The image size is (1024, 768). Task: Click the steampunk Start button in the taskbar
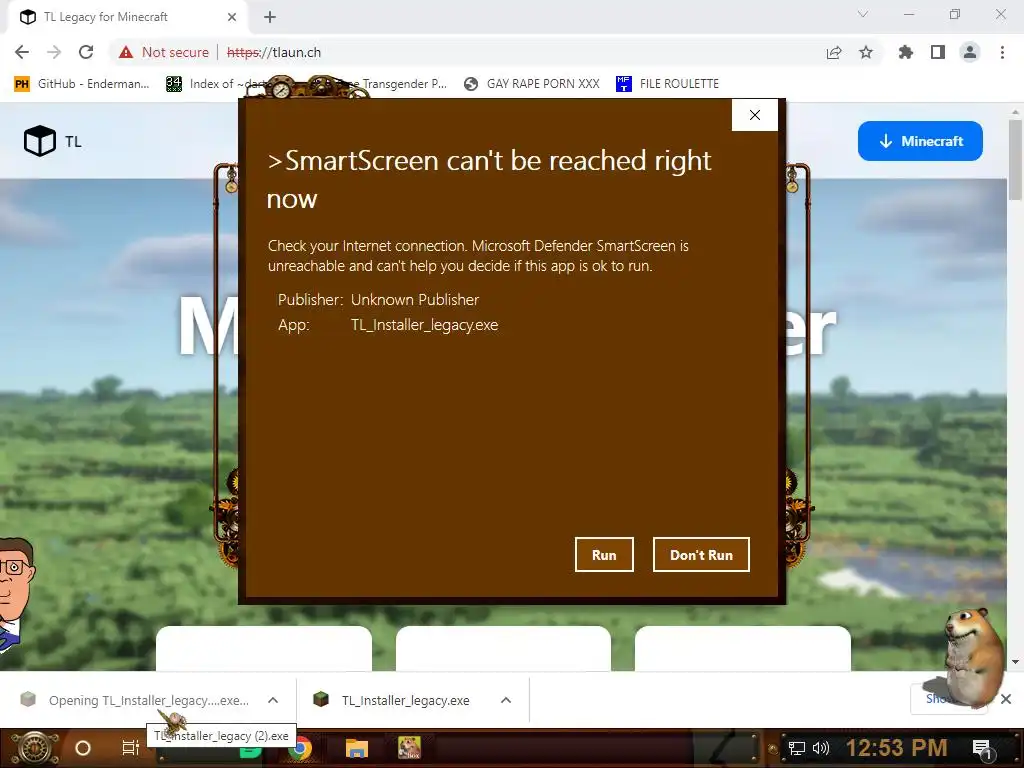point(34,748)
